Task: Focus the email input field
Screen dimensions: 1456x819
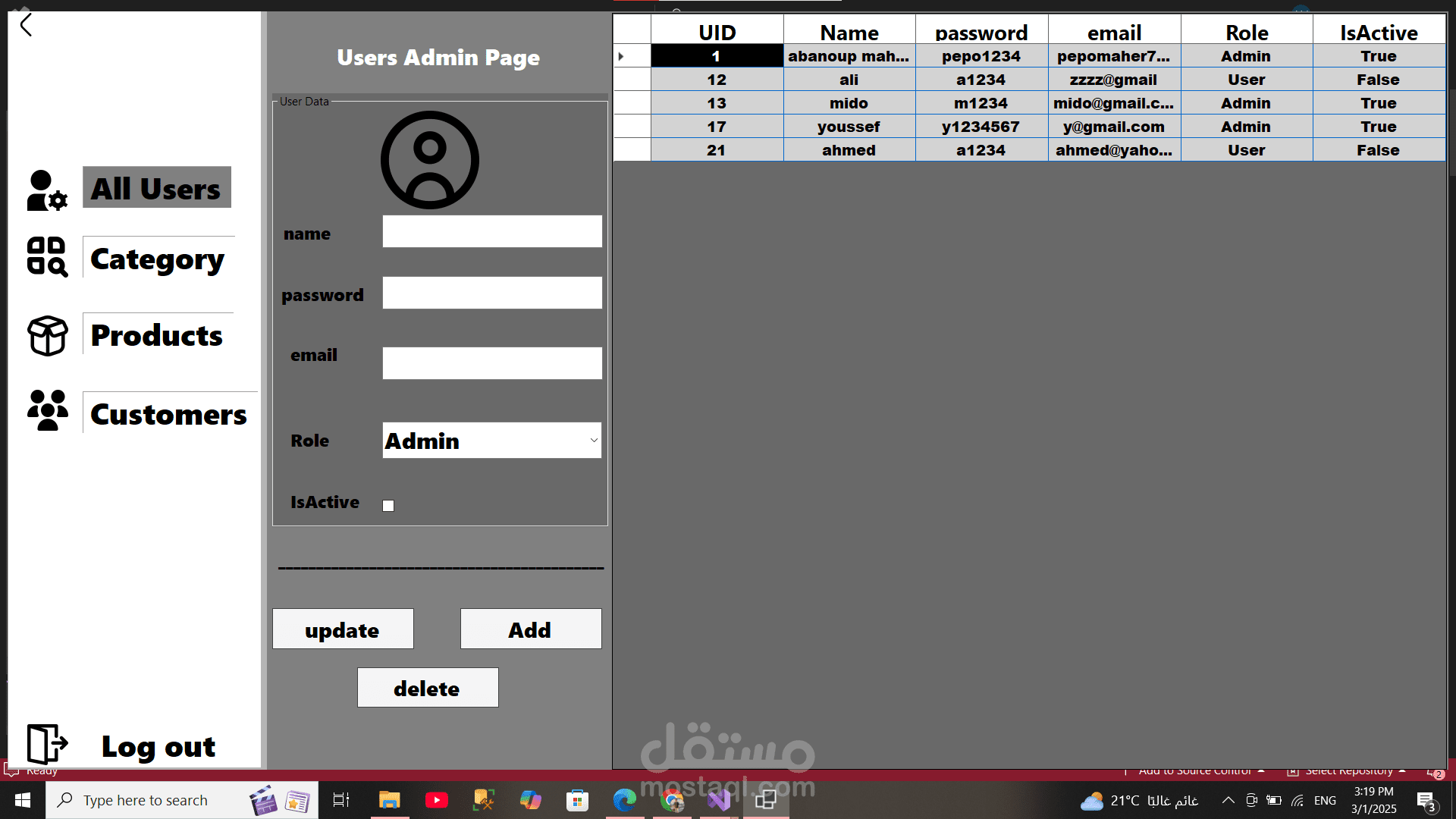Action: 492,363
